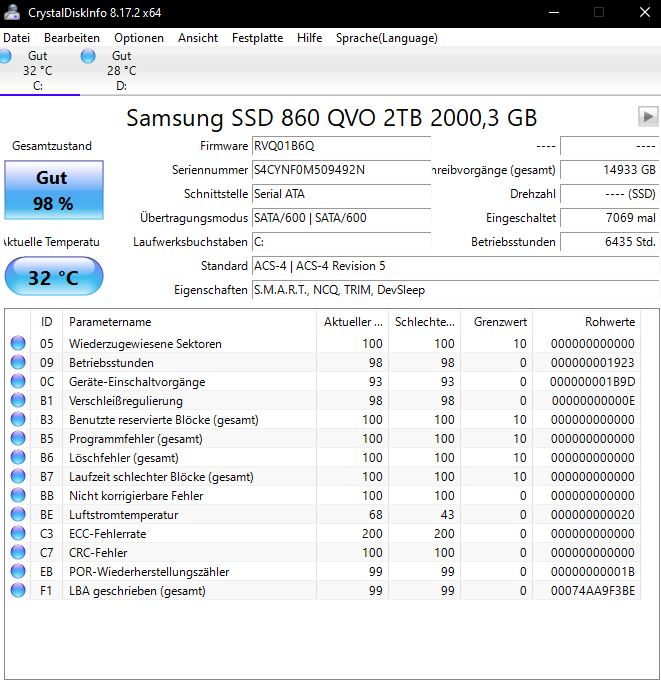Click status orb of Geräte-Einschaltvorgänge row
Image resolution: width=661 pixels, height=685 pixels.
pyautogui.click(x=18, y=381)
